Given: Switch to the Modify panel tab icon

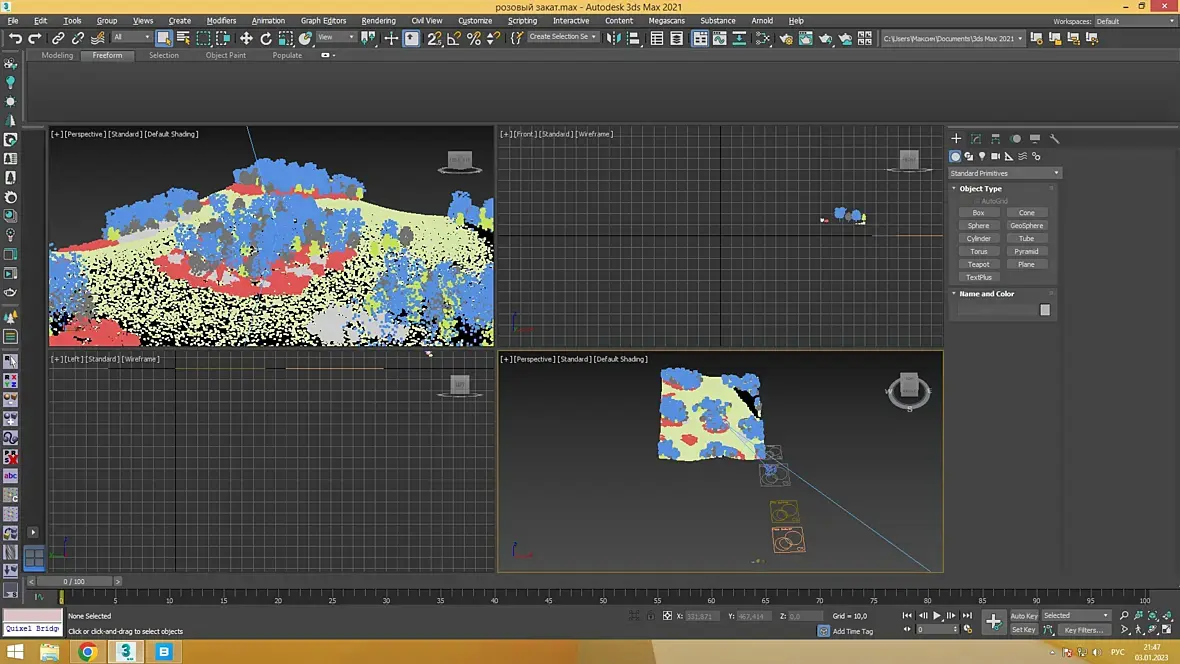Looking at the screenshot, I should [976, 139].
